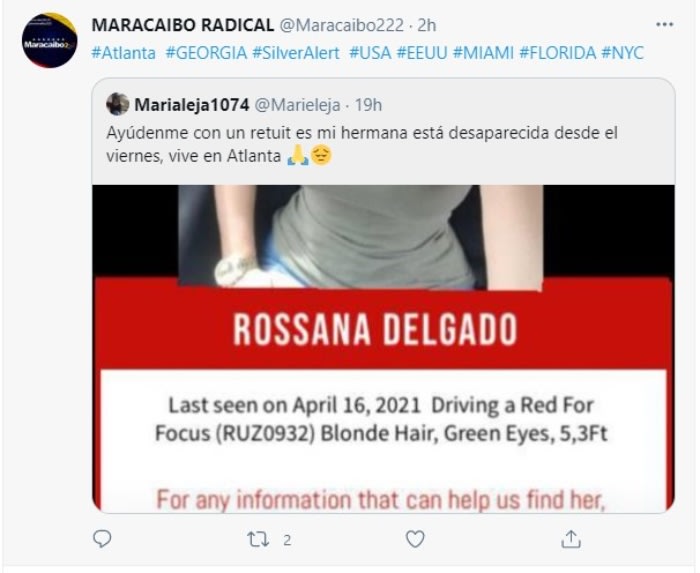The width and height of the screenshot is (700, 573).
Task: Retweet using the retweet arrows icon
Action: 258,540
